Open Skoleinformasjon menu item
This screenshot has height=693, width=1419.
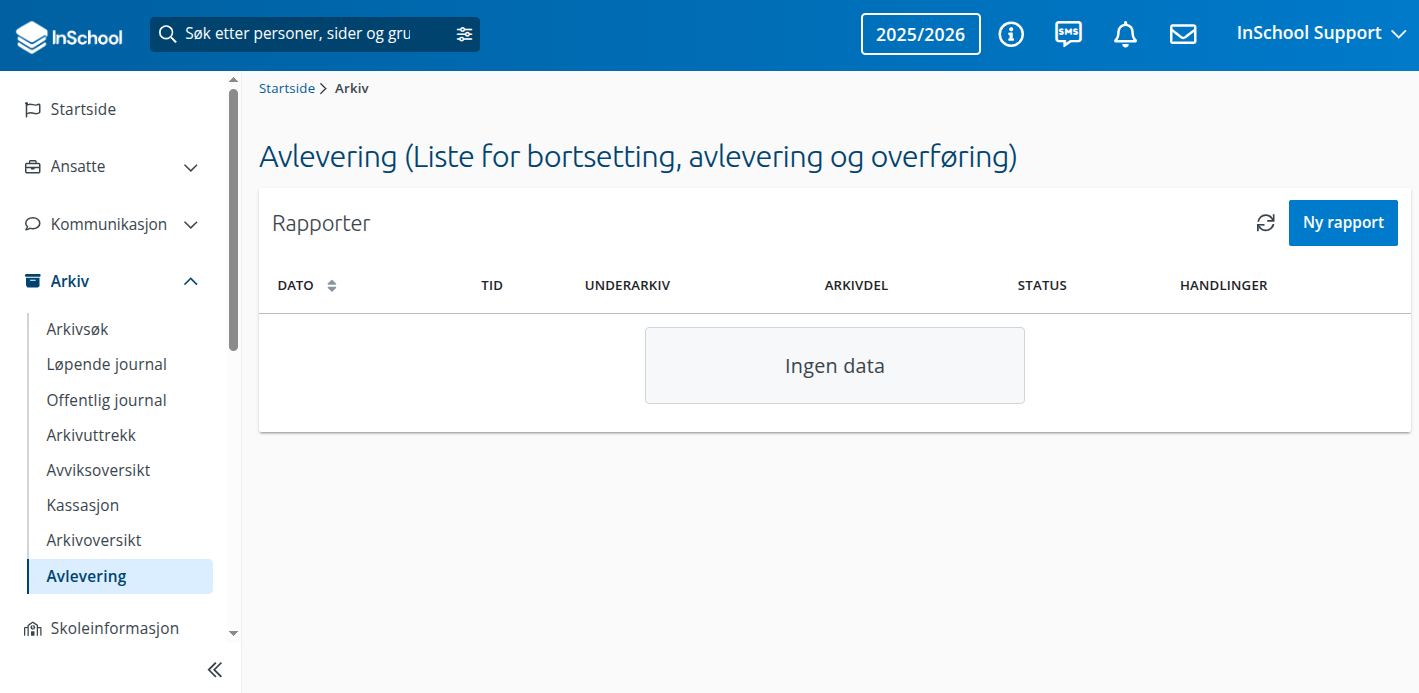tap(115, 629)
